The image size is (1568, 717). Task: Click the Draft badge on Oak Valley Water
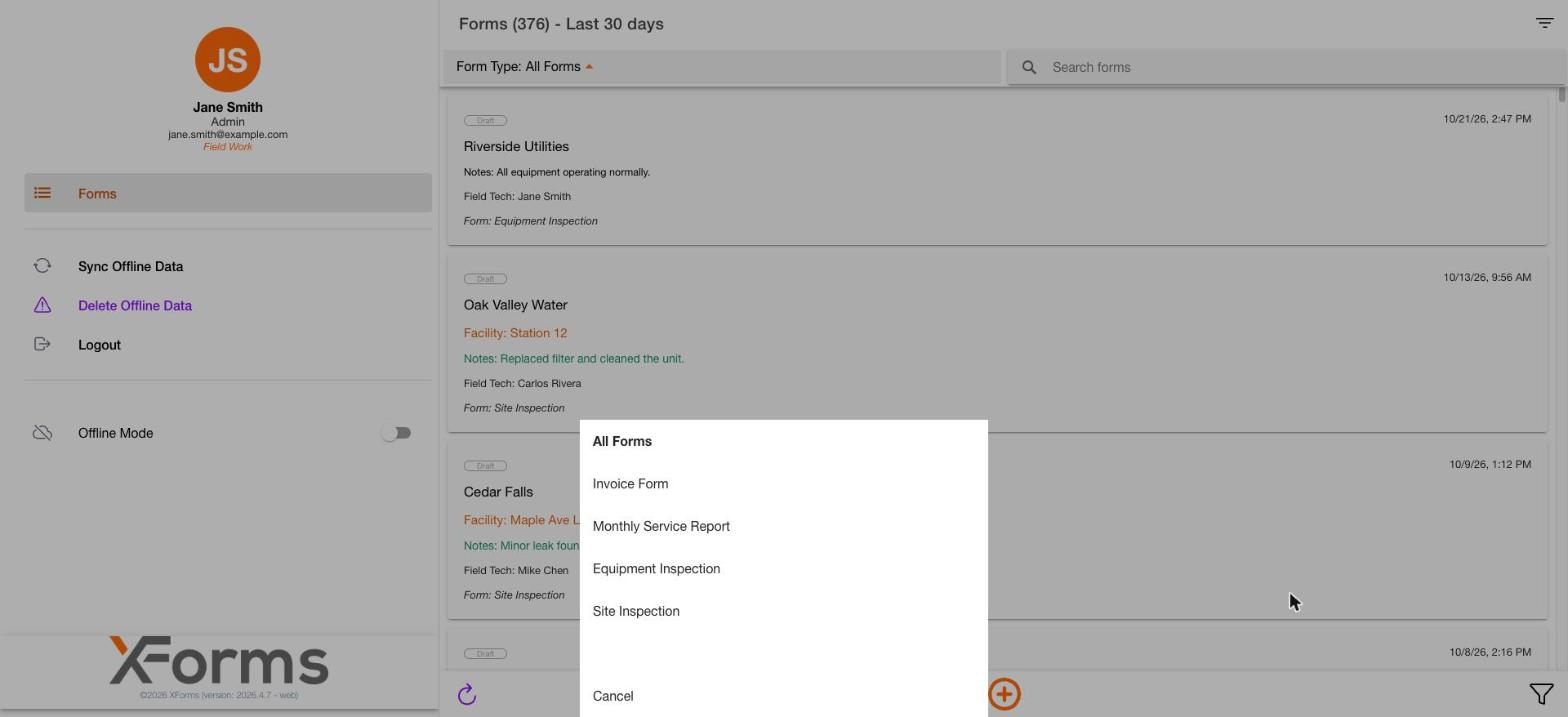pyautogui.click(x=485, y=279)
